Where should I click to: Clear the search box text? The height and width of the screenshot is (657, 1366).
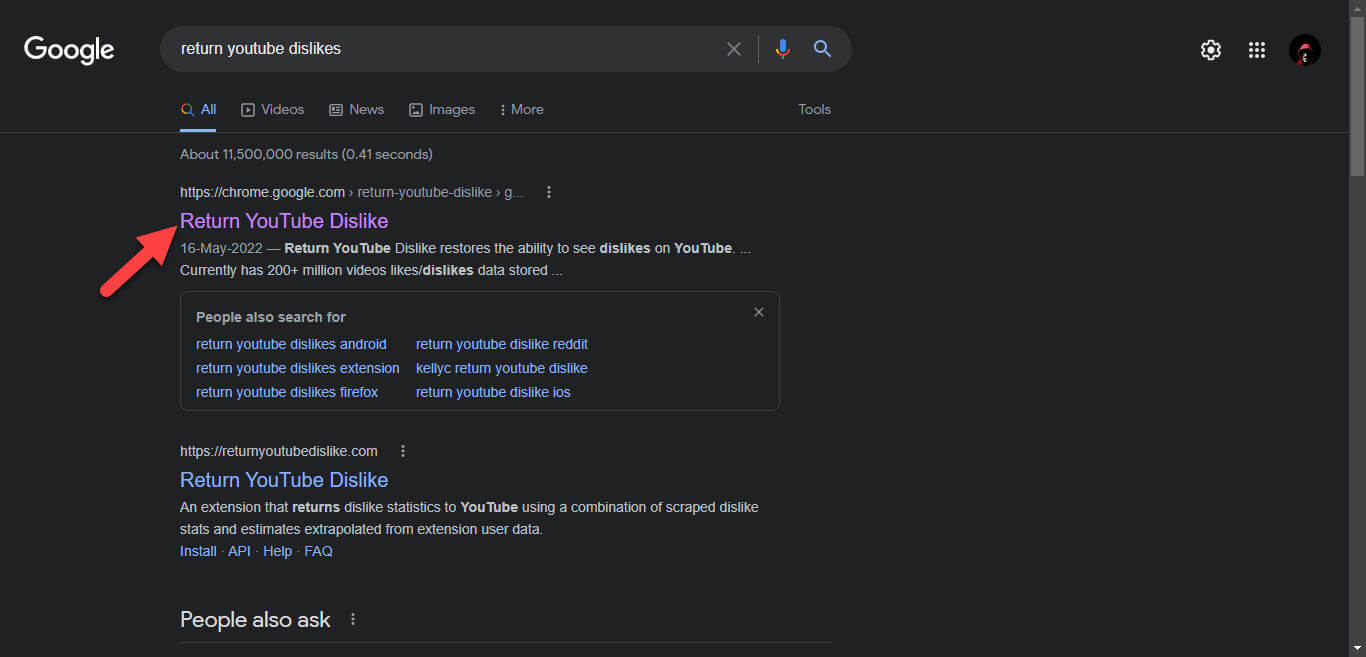tap(734, 49)
